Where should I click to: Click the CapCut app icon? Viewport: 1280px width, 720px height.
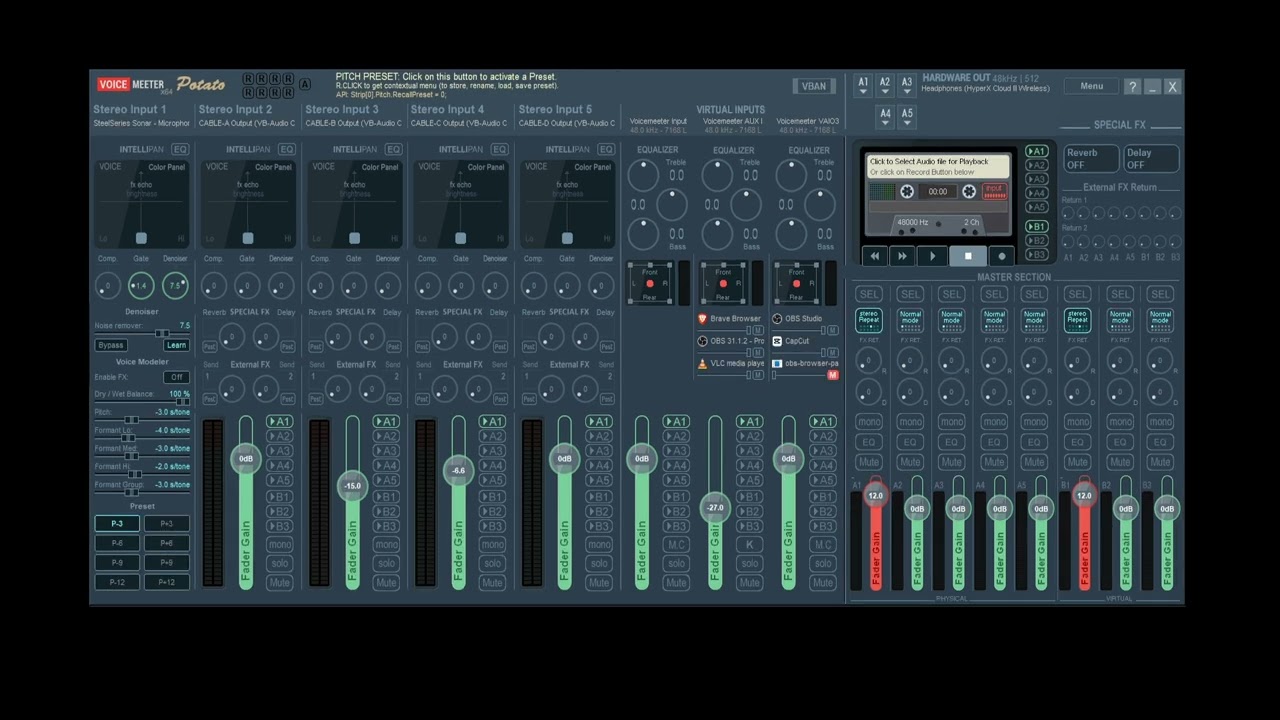pyautogui.click(x=777, y=341)
